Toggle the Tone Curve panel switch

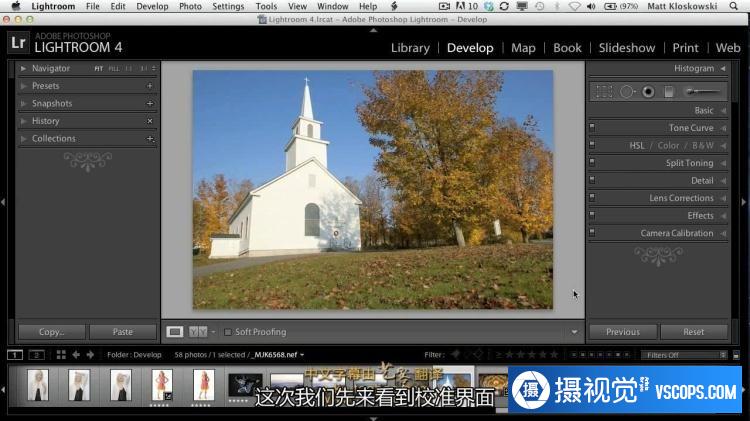click(592, 128)
